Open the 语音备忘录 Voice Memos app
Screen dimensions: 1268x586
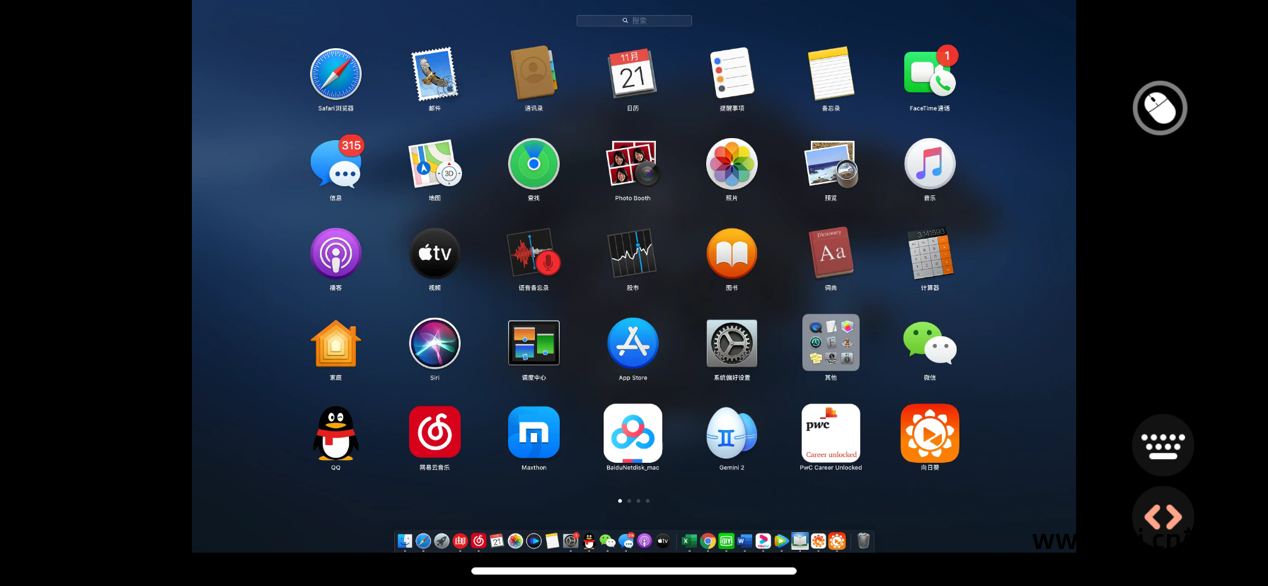pos(534,253)
